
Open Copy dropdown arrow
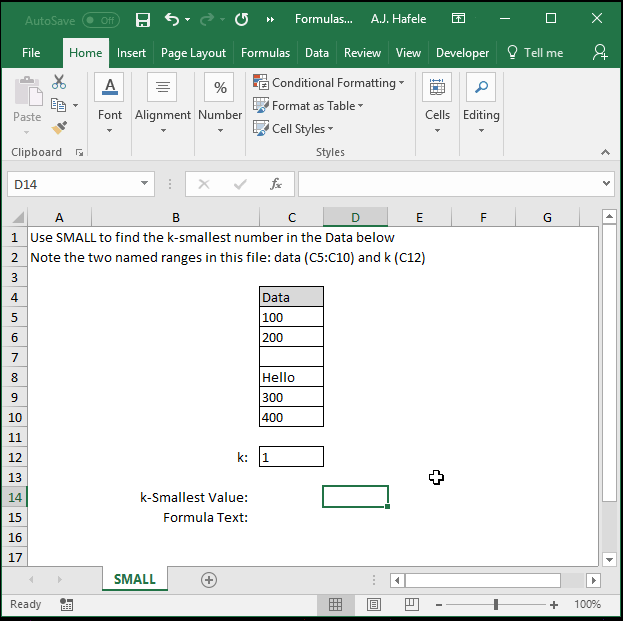(75, 105)
